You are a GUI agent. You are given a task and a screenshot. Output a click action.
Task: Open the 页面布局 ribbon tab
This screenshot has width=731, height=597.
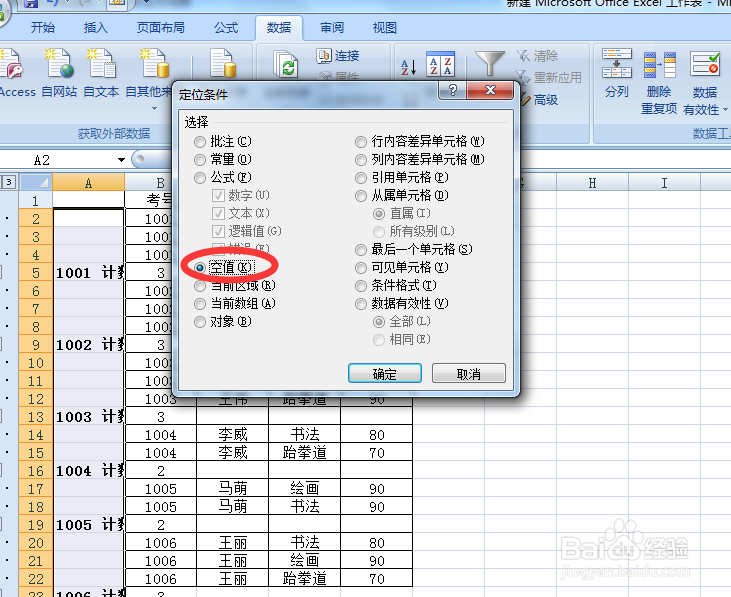tap(160, 28)
